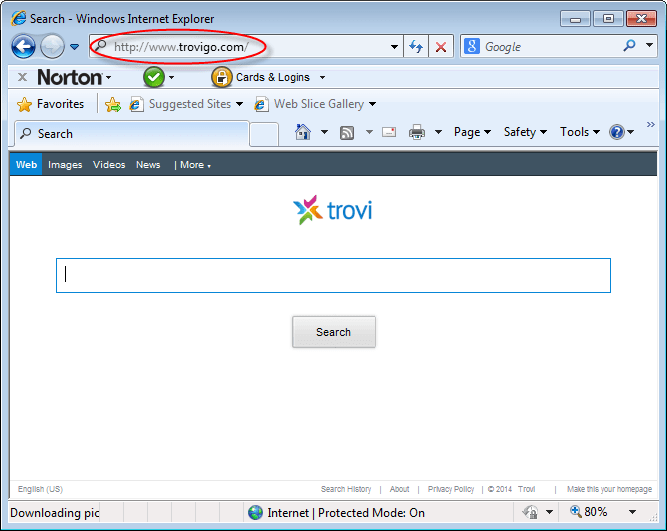Open the Help question mark icon
Screen dimensions: 667x531
617,132
